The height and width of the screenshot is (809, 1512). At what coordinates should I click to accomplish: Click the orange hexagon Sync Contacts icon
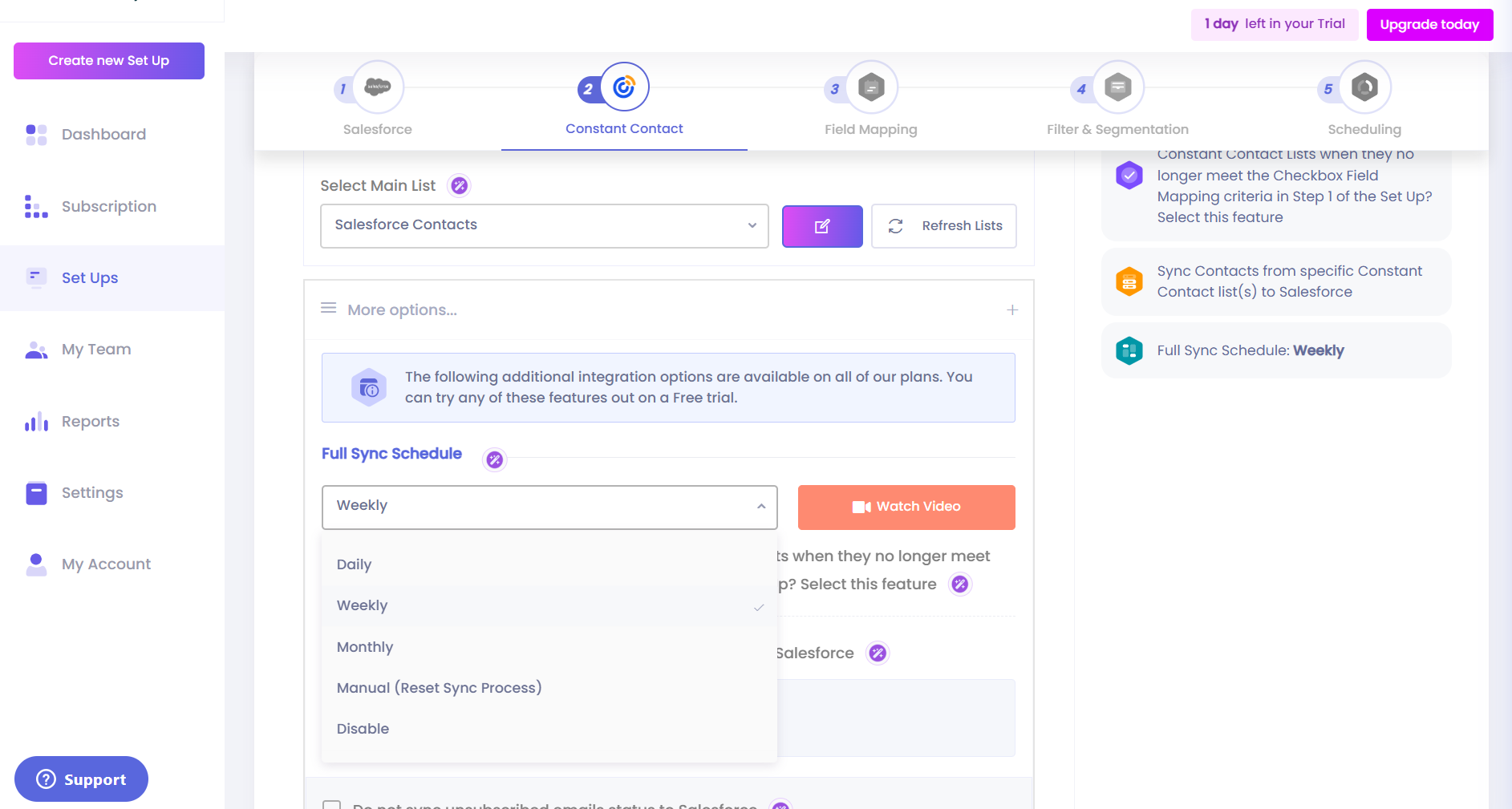1129,281
